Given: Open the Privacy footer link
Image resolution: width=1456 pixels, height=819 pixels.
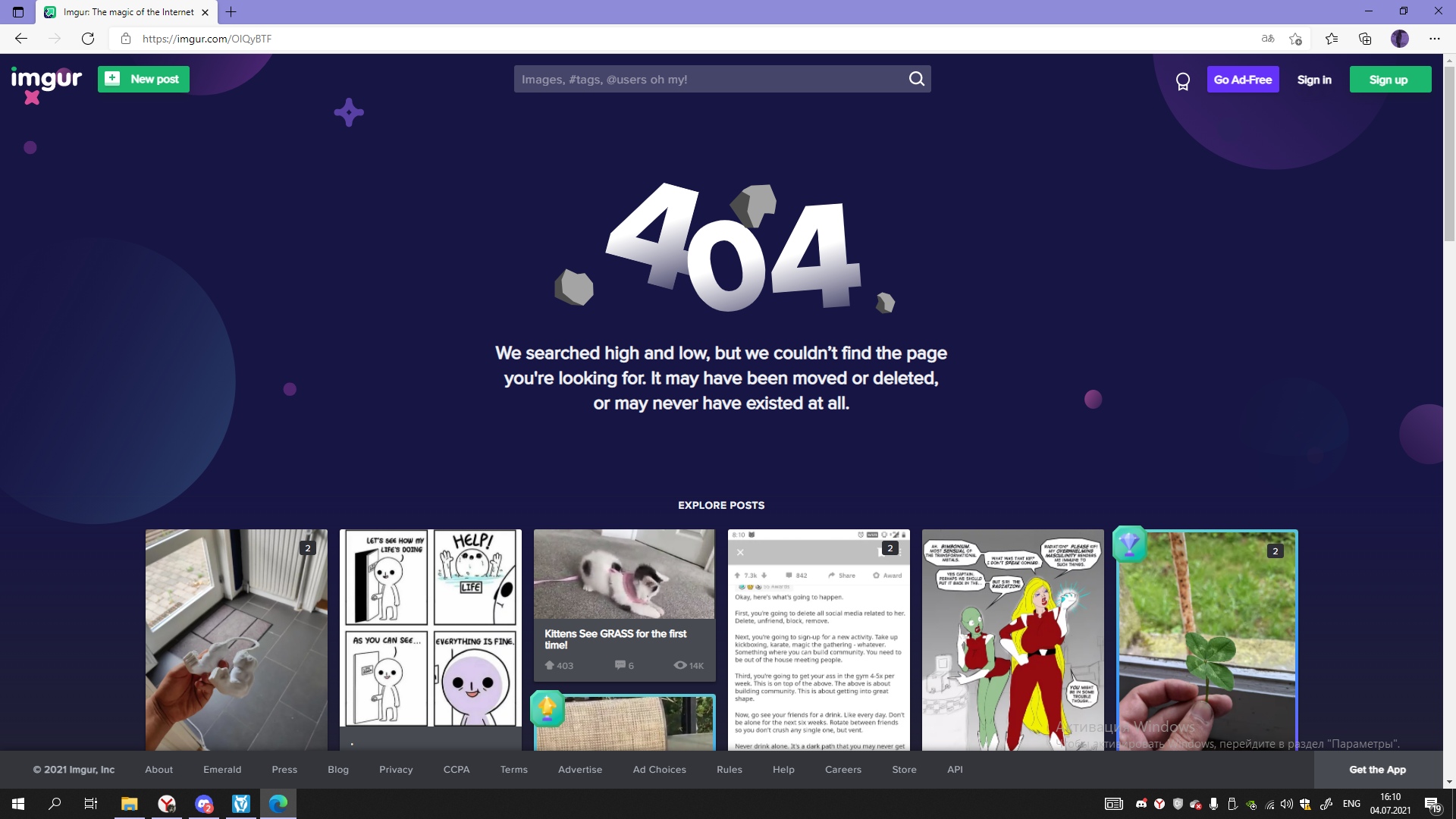Looking at the screenshot, I should (x=396, y=769).
